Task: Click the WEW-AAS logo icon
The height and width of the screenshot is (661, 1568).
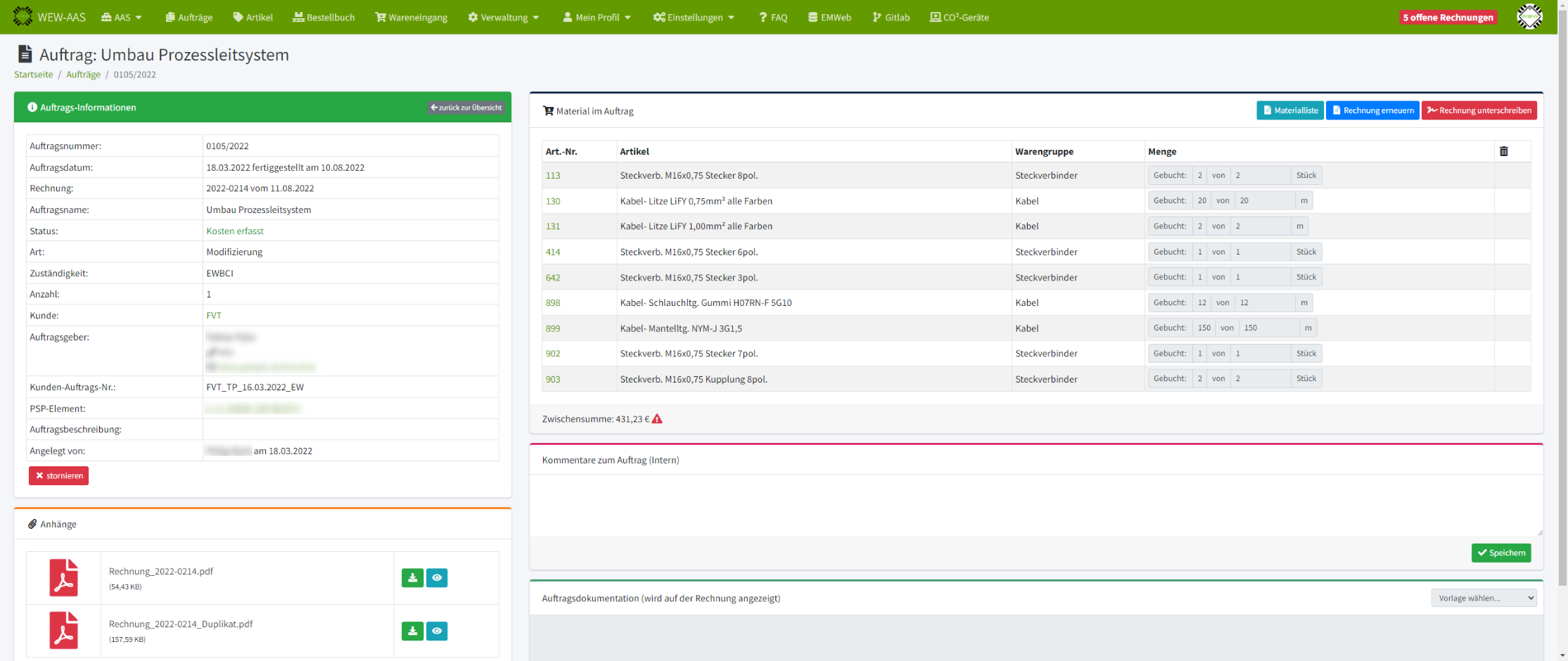Action: point(23,17)
